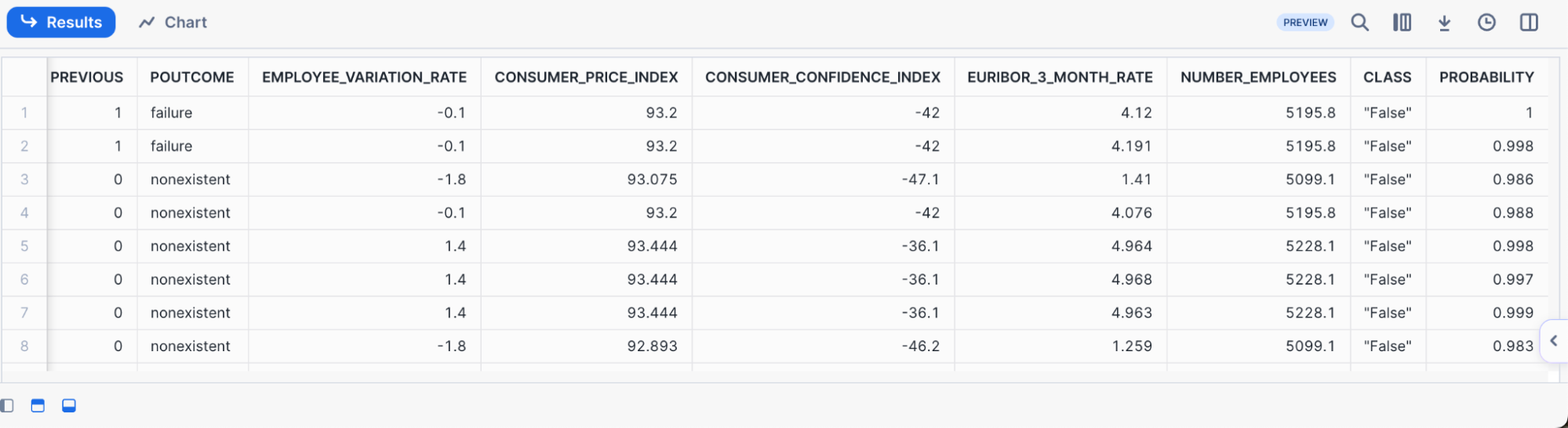Click the CLASS column header
The height and width of the screenshot is (428, 1568).
click(x=1387, y=77)
